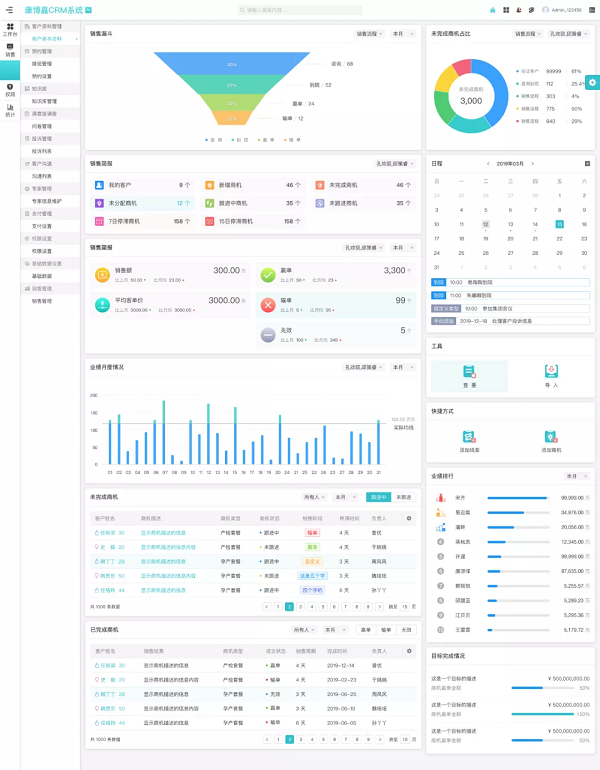Toggle the 跟进中 filter in 未完成商机 panel
Screen dimensions: 600x770
(378, 497)
